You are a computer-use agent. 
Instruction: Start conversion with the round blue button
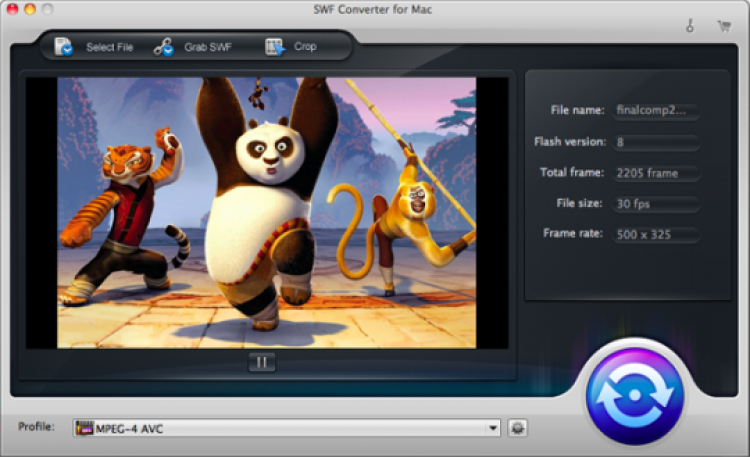pos(633,396)
